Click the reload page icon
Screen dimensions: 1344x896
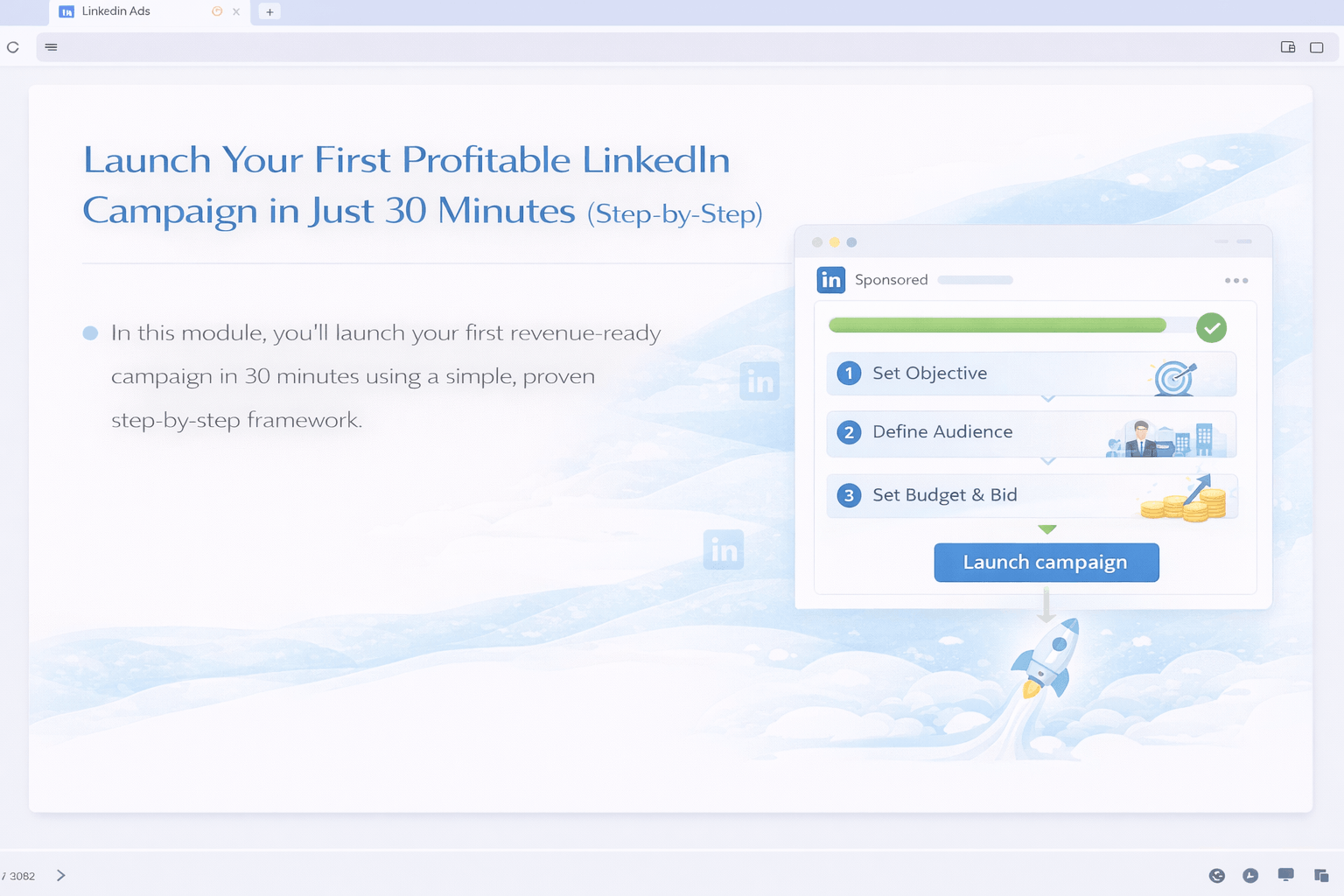(x=13, y=47)
